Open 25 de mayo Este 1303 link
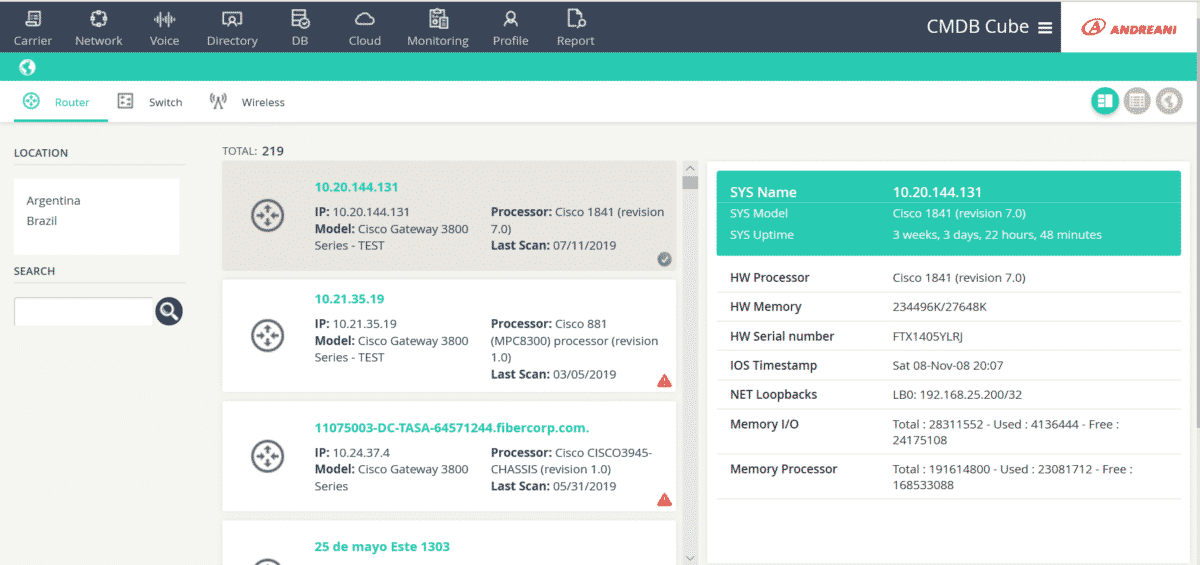Viewport: 1200px width, 565px height. (x=382, y=547)
